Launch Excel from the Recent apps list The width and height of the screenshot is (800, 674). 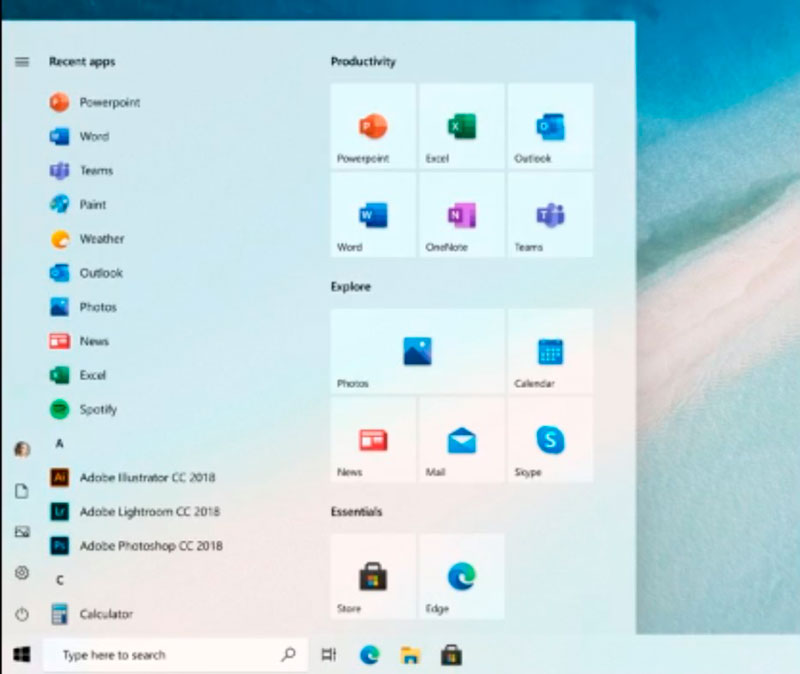[78, 375]
